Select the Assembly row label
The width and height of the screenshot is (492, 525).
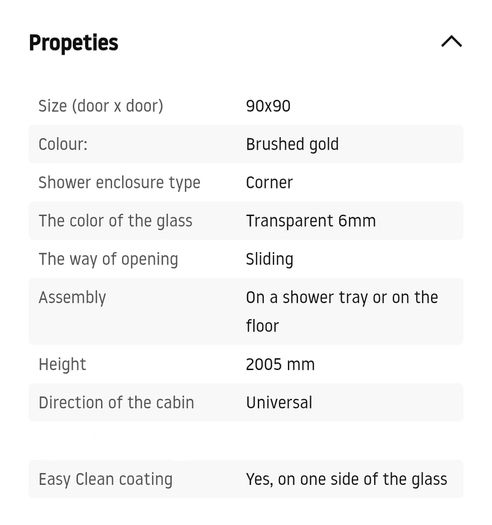[72, 298]
